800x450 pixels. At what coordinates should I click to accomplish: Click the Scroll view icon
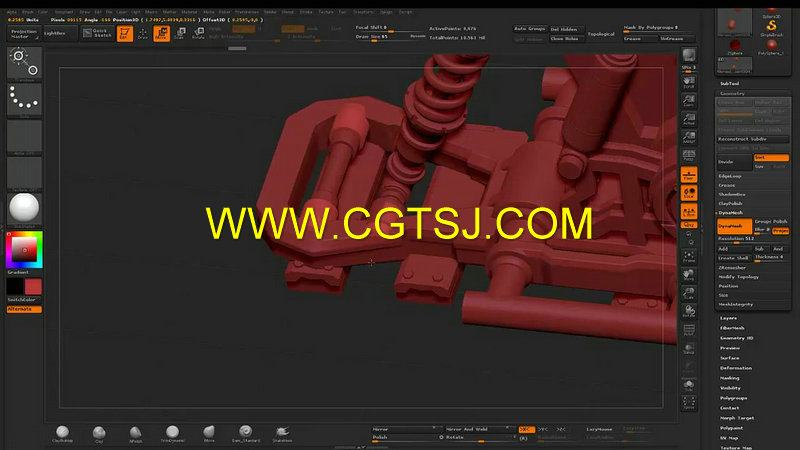689,82
